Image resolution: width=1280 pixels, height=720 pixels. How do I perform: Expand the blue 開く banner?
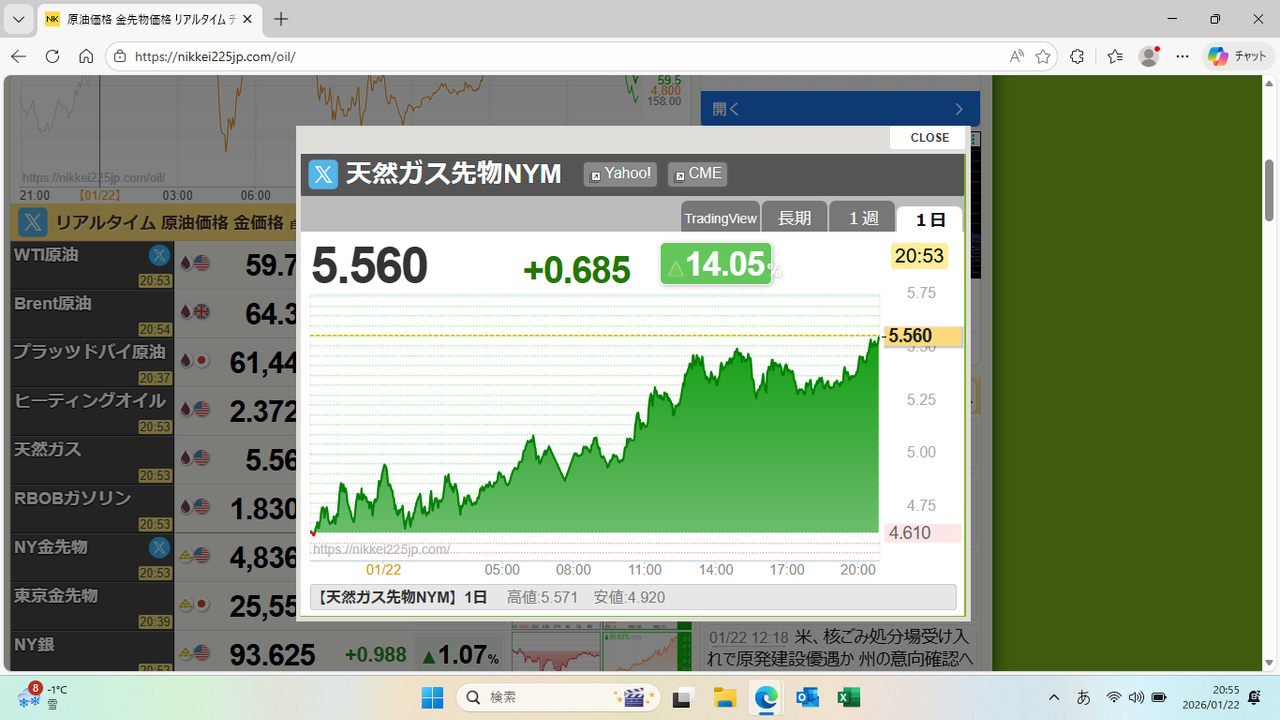point(838,109)
